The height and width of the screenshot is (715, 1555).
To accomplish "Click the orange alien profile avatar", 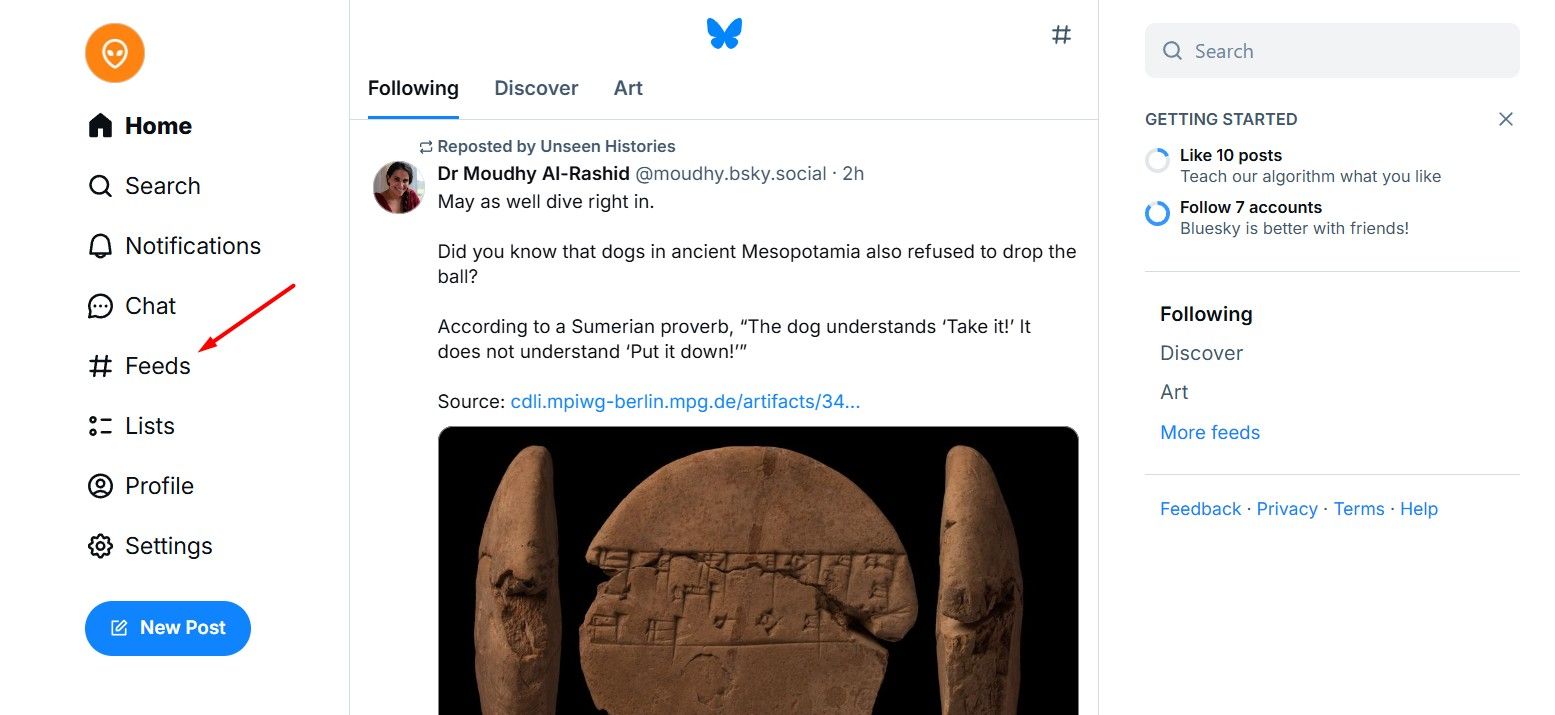I will pos(115,53).
